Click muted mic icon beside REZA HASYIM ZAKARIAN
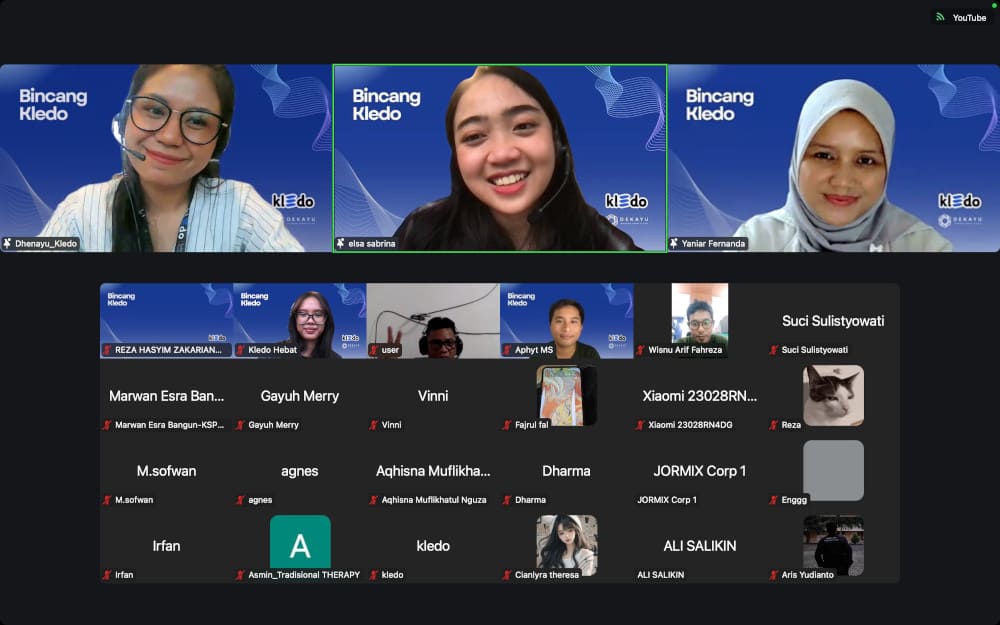This screenshot has width=1000, height=625. click(x=107, y=349)
